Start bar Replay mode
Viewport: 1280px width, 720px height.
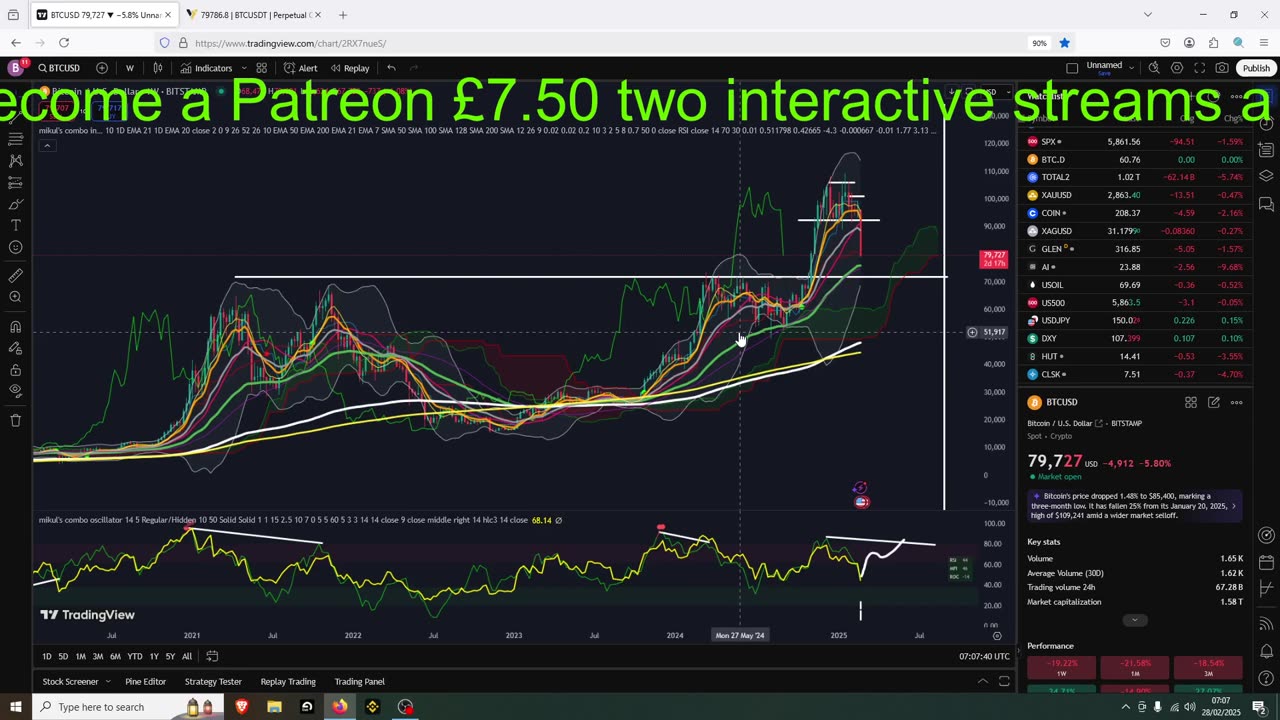coord(350,68)
